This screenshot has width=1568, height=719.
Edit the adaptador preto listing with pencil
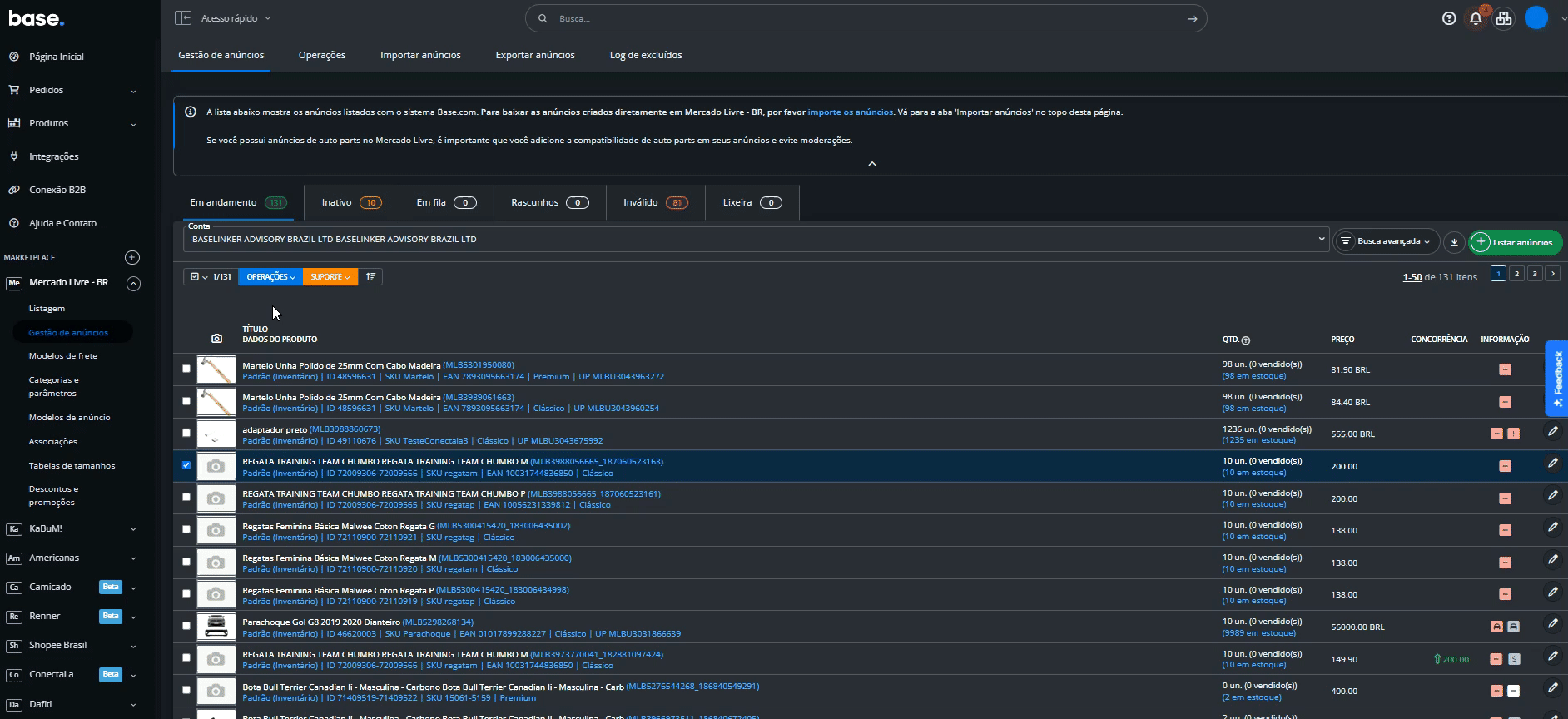tap(1552, 431)
